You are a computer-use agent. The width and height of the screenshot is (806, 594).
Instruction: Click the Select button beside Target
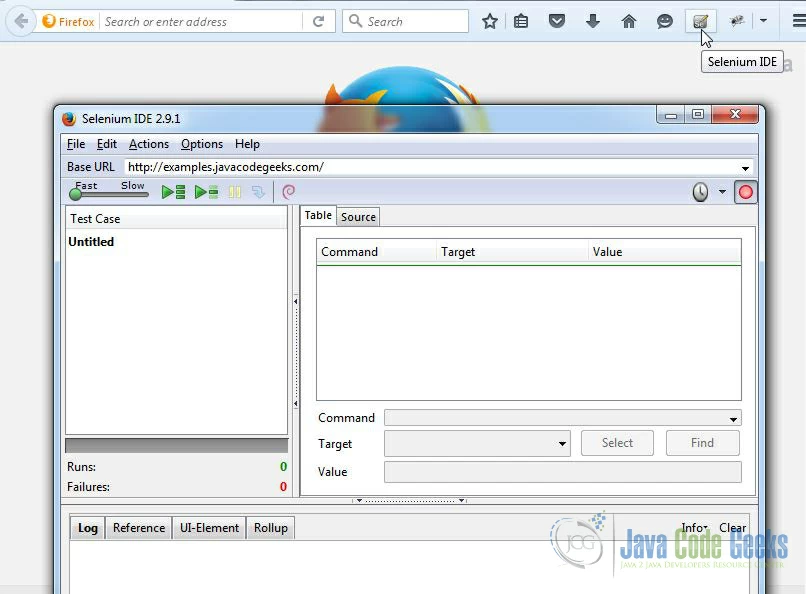tap(617, 443)
